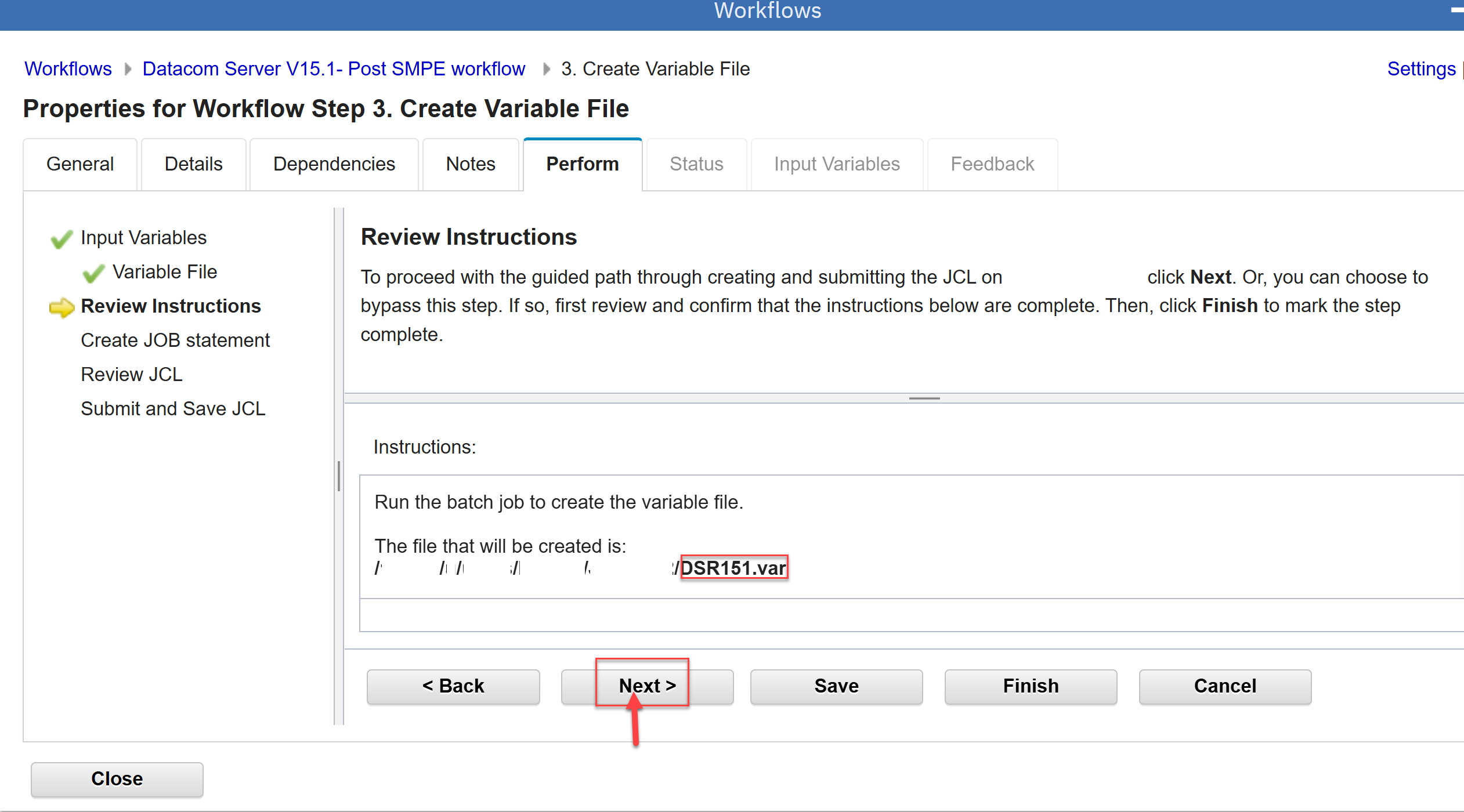1464x812 pixels.
Task: Click Finish to complete the step
Action: (x=1030, y=686)
